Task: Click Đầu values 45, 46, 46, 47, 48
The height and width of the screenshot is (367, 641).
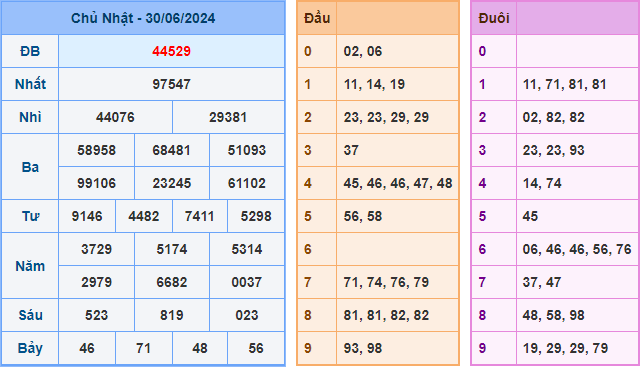Action: (398, 183)
